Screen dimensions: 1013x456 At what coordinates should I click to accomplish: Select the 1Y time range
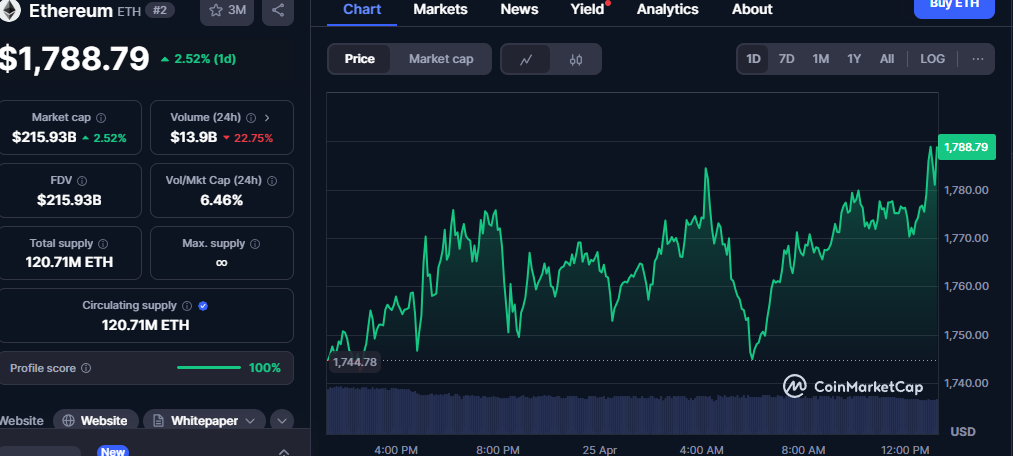(x=854, y=59)
